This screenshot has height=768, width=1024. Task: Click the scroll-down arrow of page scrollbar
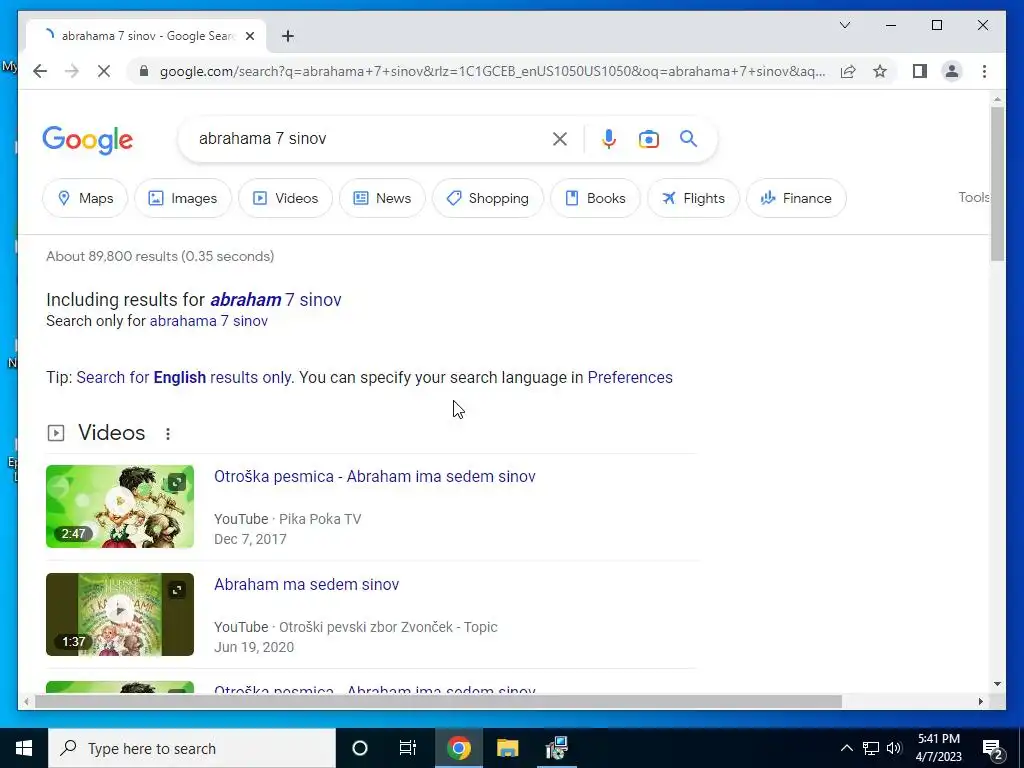pyautogui.click(x=997, y=684)
